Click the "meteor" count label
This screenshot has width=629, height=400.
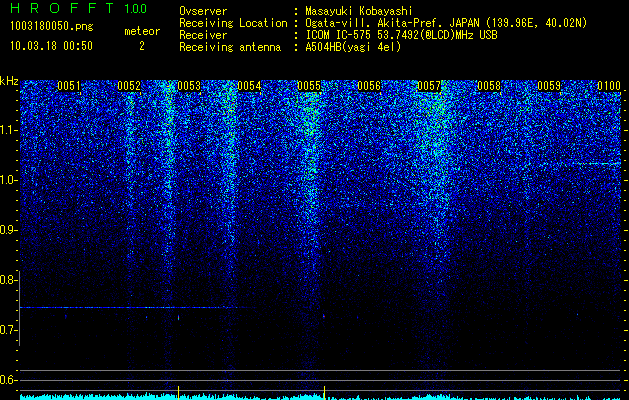(x=142, y=31)
